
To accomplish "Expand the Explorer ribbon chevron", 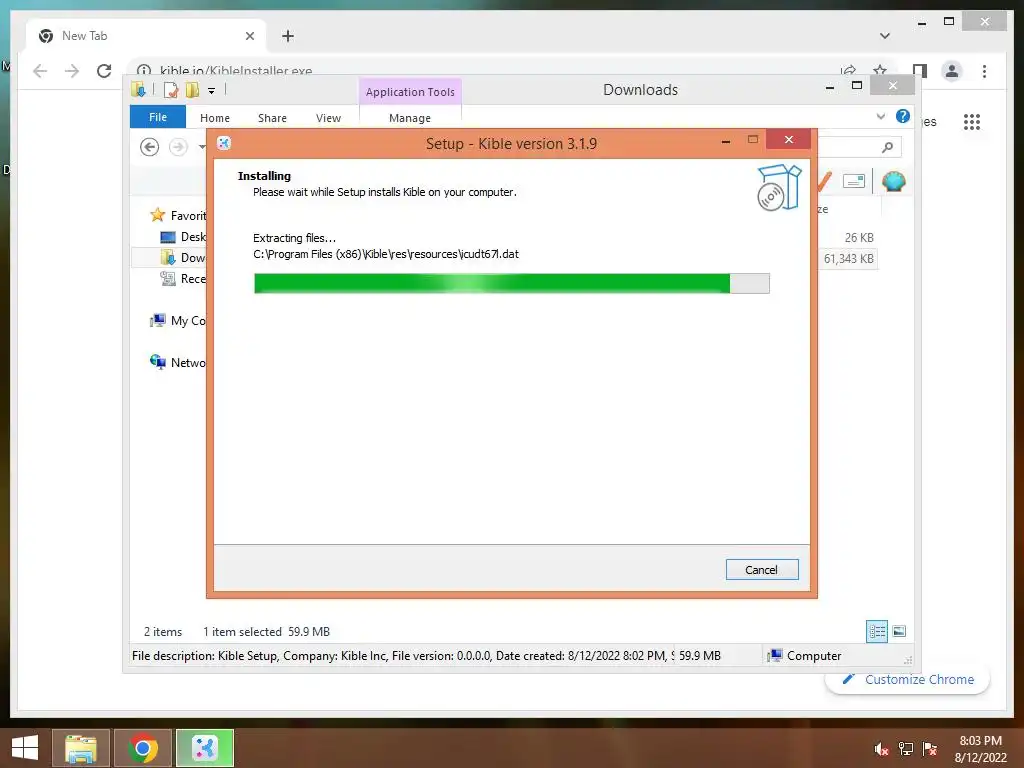I will click(x=881, y=116).
